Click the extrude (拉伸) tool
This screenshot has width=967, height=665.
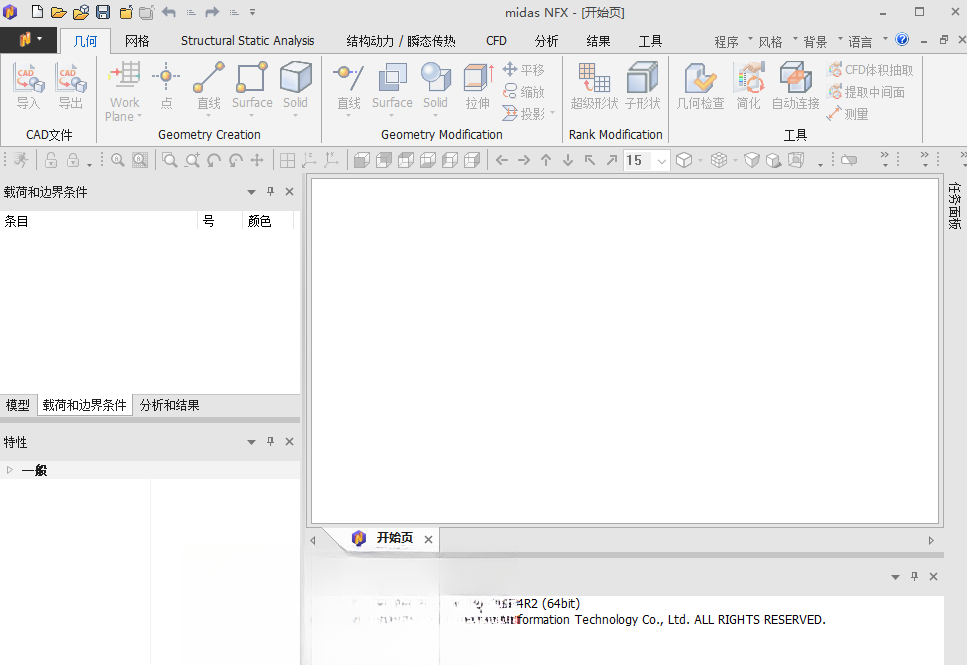click(x=478, y=86)
